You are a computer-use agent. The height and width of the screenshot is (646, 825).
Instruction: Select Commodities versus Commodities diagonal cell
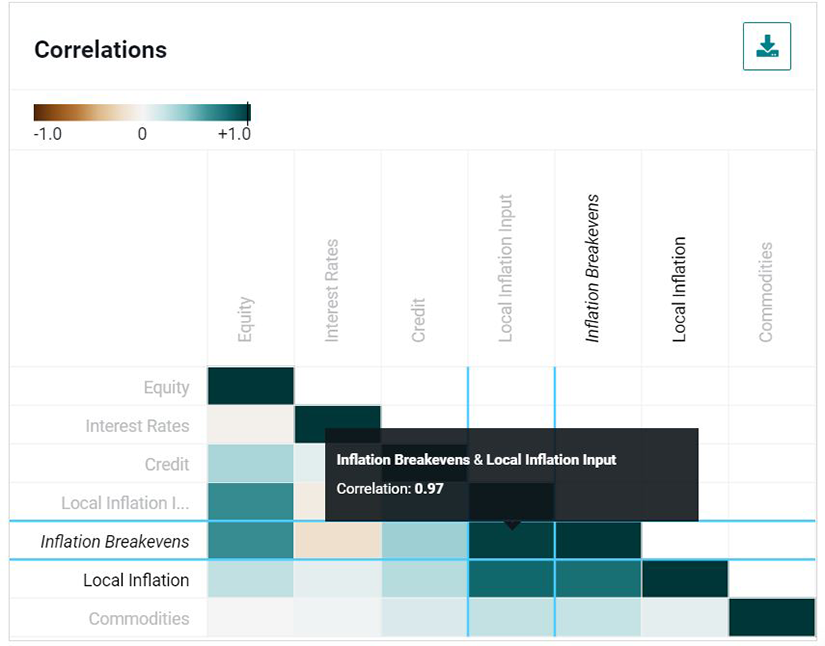(x=771, y=618)
